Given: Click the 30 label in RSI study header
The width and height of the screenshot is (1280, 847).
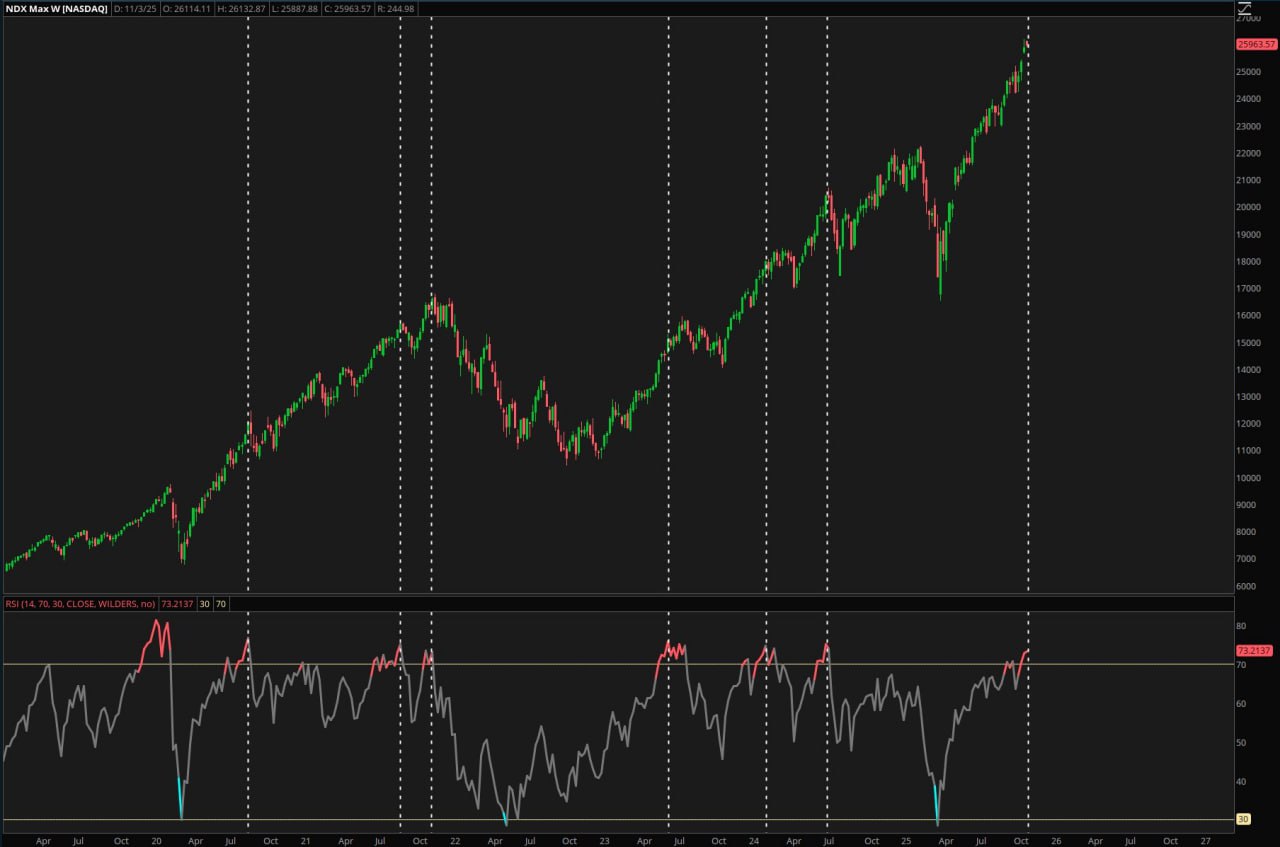Looking at the screenshot, I should 204,605.
